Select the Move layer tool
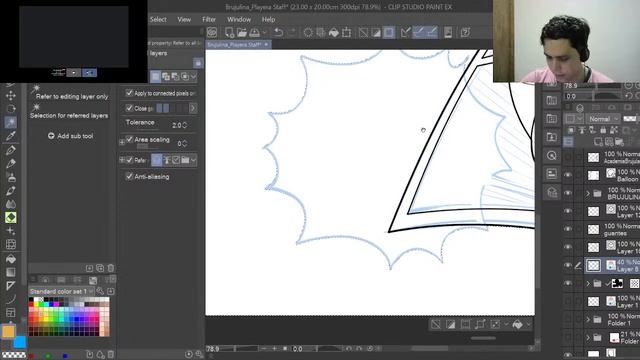This screenshot has width=640, height=360. click(11, 96)
